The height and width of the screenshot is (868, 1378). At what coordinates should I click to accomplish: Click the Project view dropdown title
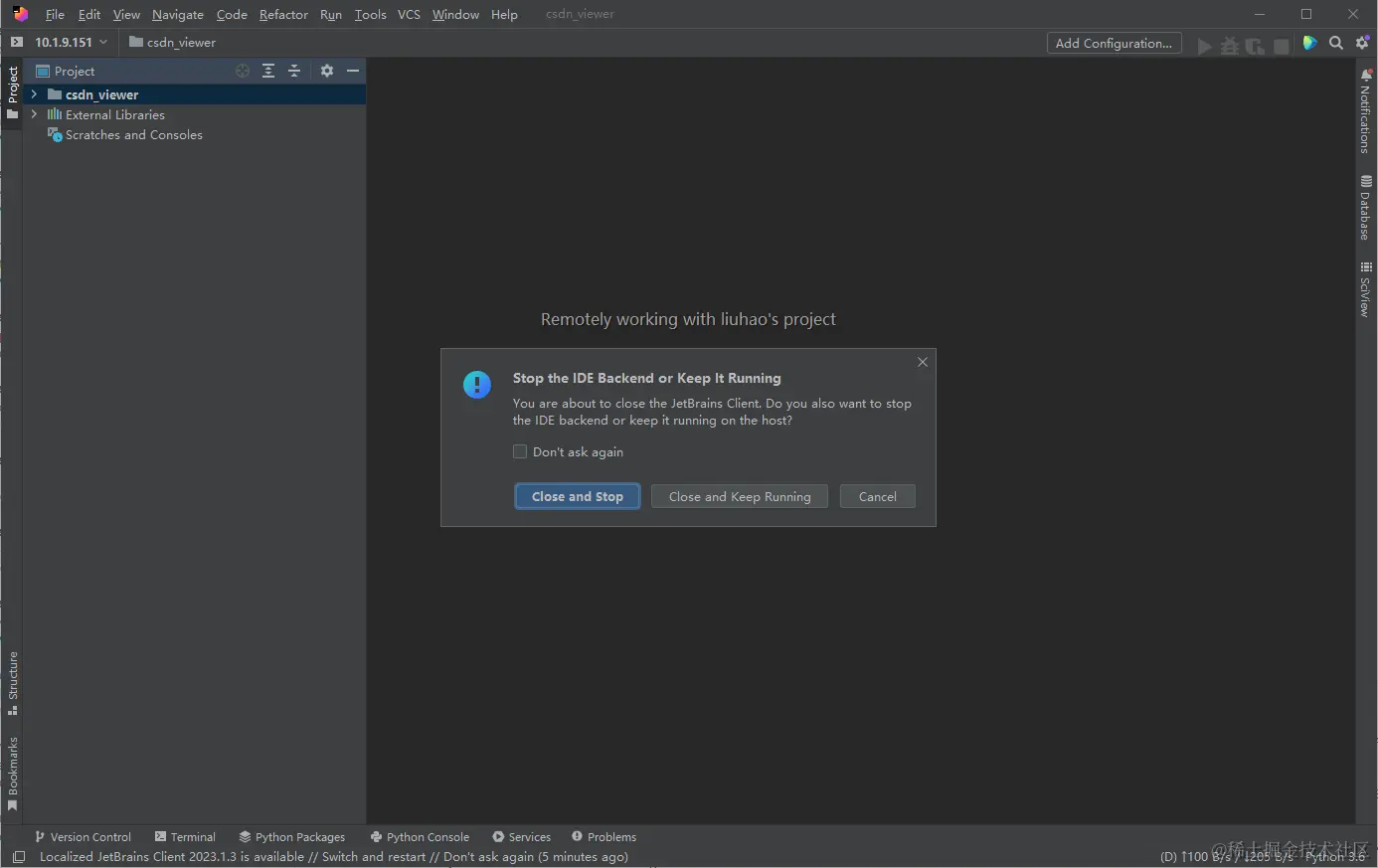pyautogui.click(x=65, y=71)
